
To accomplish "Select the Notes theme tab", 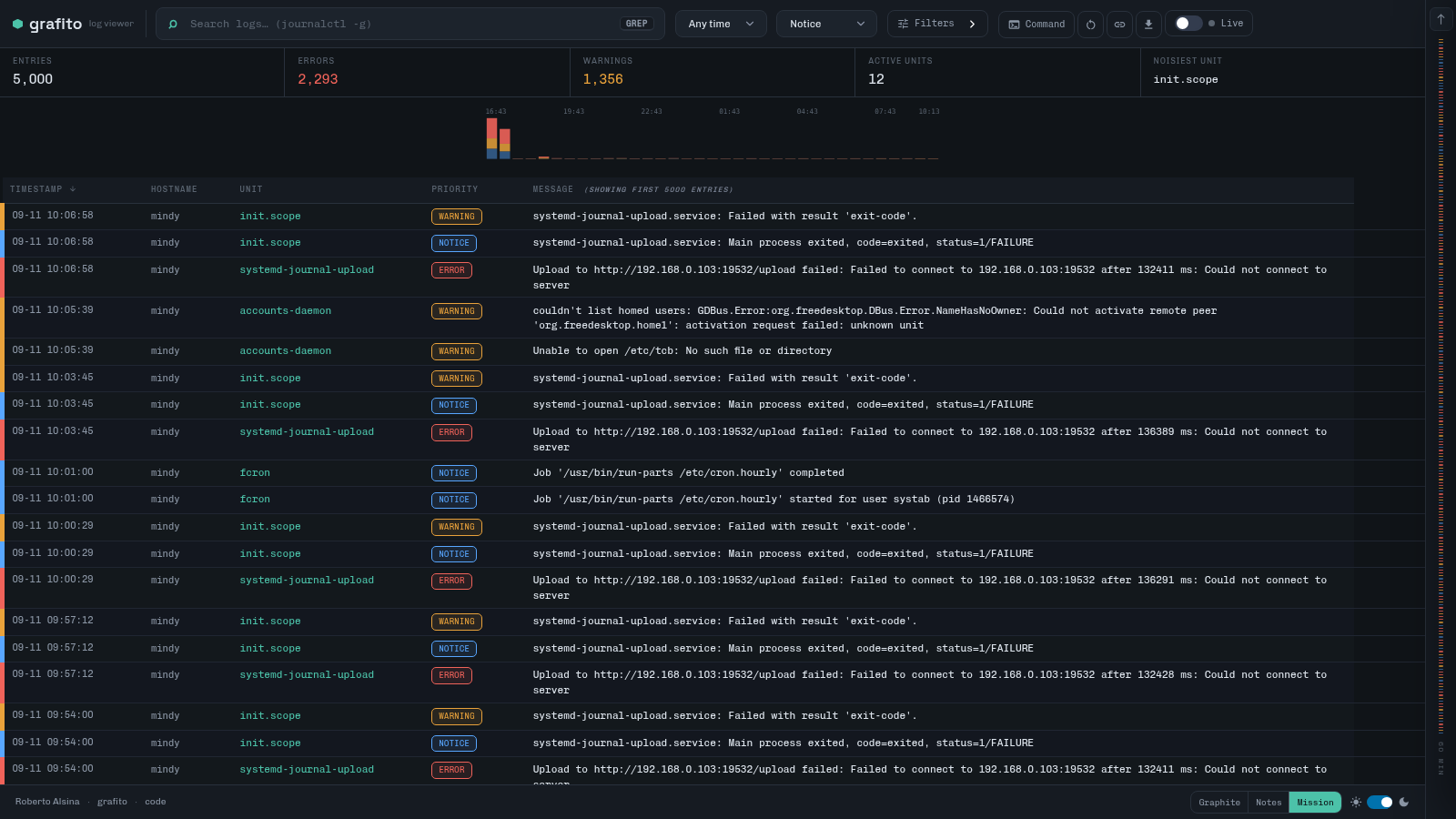I will [1269, 803].
